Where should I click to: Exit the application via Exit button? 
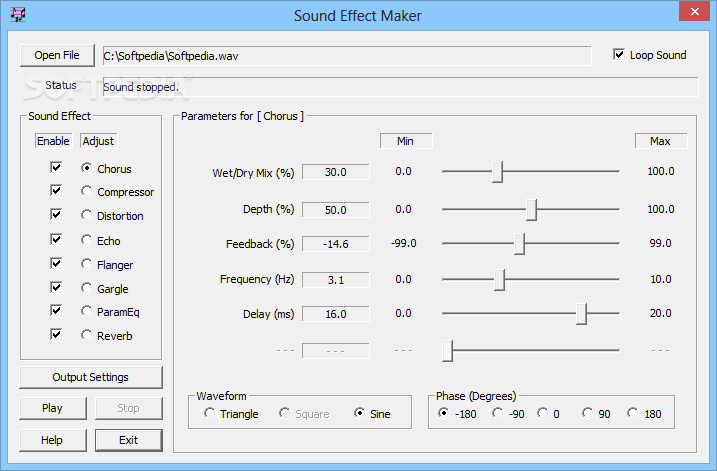pyautogui.click(x=128, y=440)
